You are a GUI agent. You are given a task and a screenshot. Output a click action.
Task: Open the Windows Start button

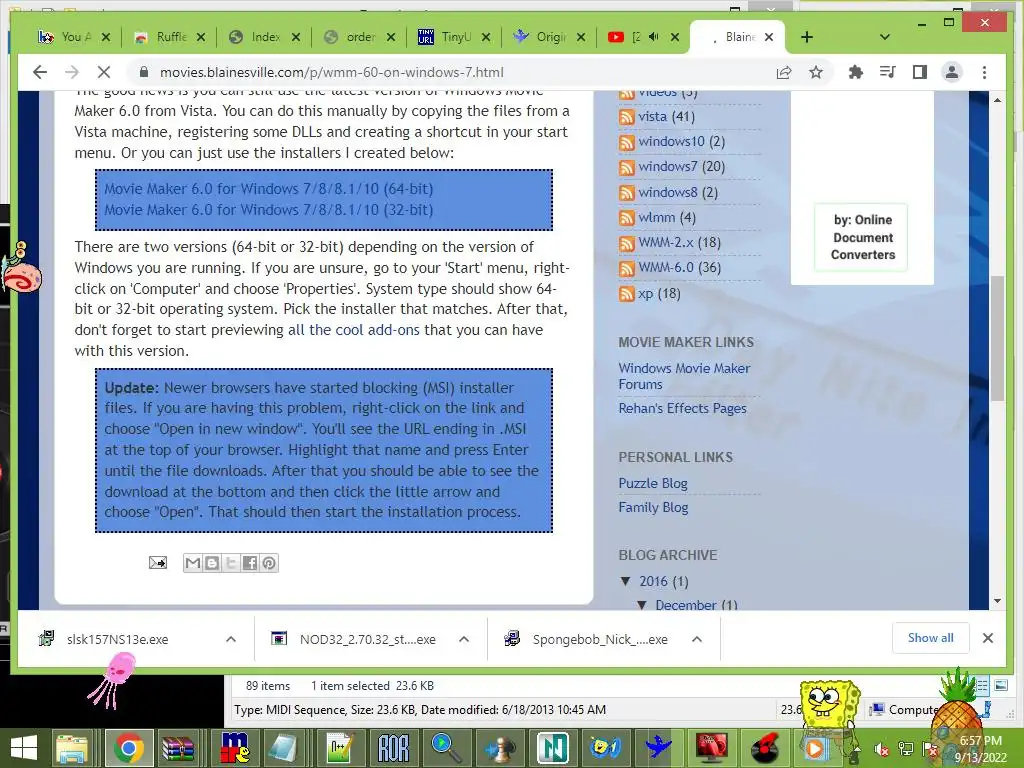24,748
